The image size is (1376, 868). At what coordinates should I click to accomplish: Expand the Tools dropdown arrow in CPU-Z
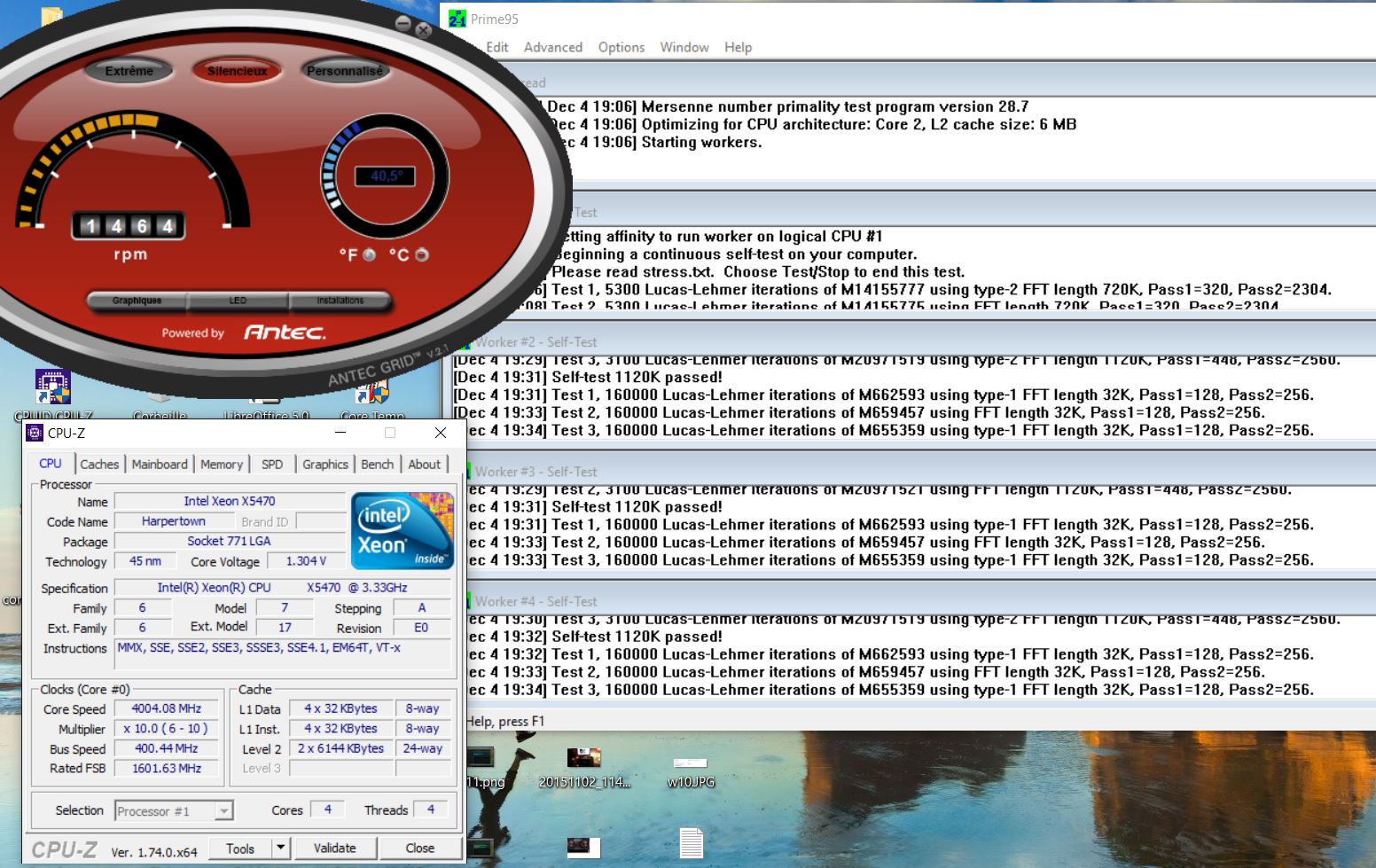[x=280, y=848]
